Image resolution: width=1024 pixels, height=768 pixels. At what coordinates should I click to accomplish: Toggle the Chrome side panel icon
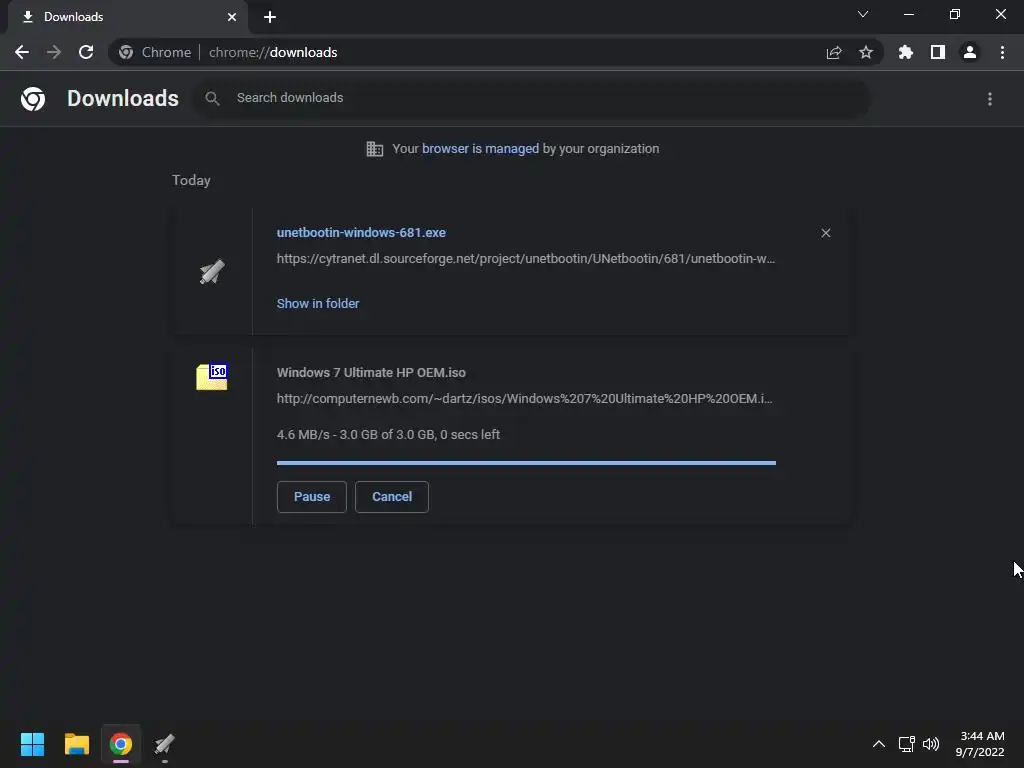pyautogui.click(x=938, y=52)
